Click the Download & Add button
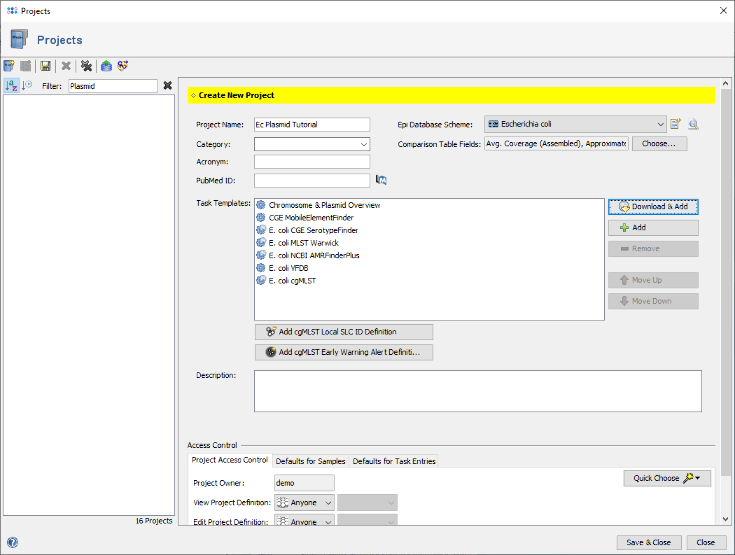 [653, 207]
